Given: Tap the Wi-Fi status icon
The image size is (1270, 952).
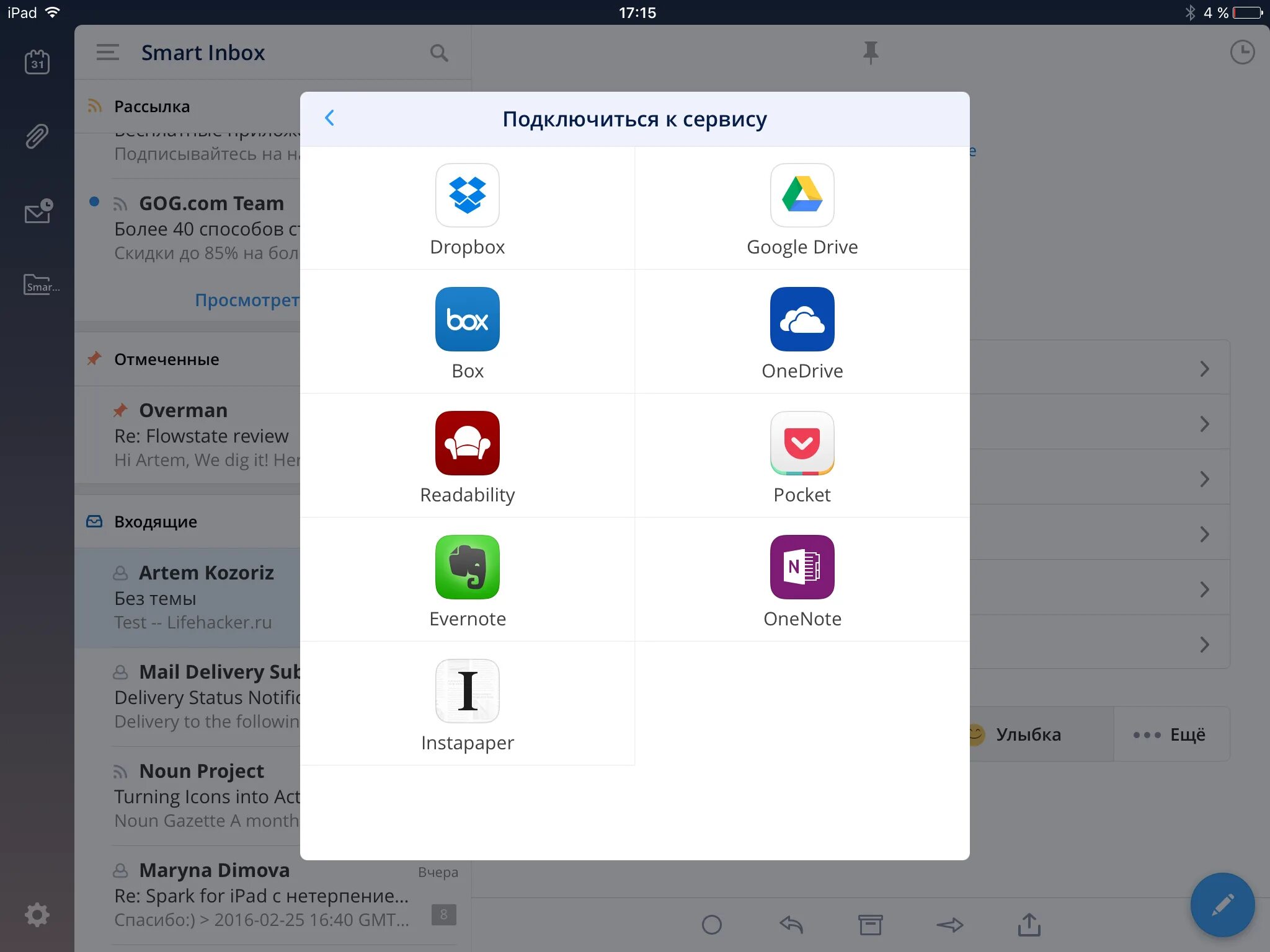Looking at the screenshot, I should pyautogui.click(x=53, y=12).
